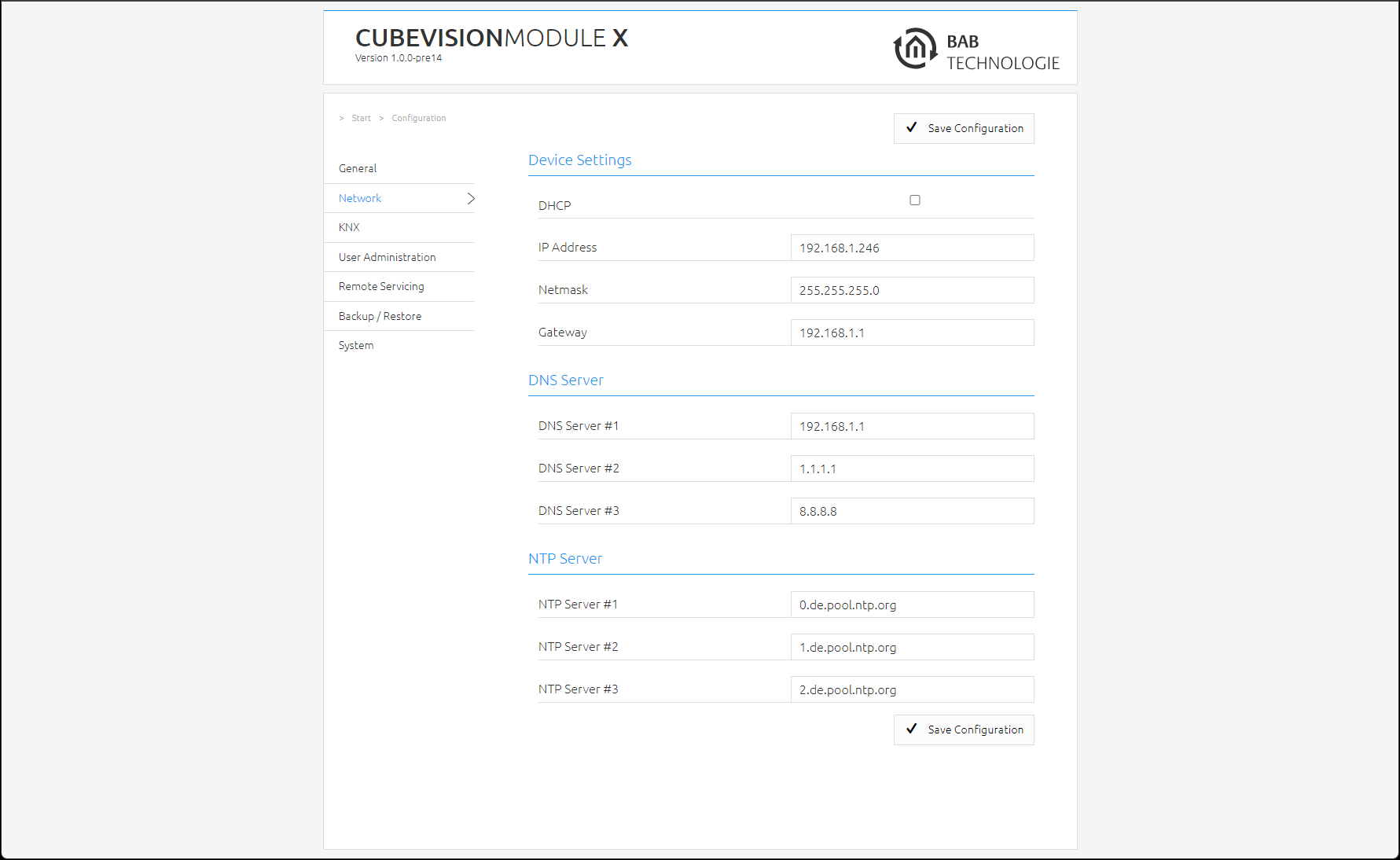Screen dimensions: 1400x860
Task: Click the top Save Configuration button label
Action: click(976, 128)
